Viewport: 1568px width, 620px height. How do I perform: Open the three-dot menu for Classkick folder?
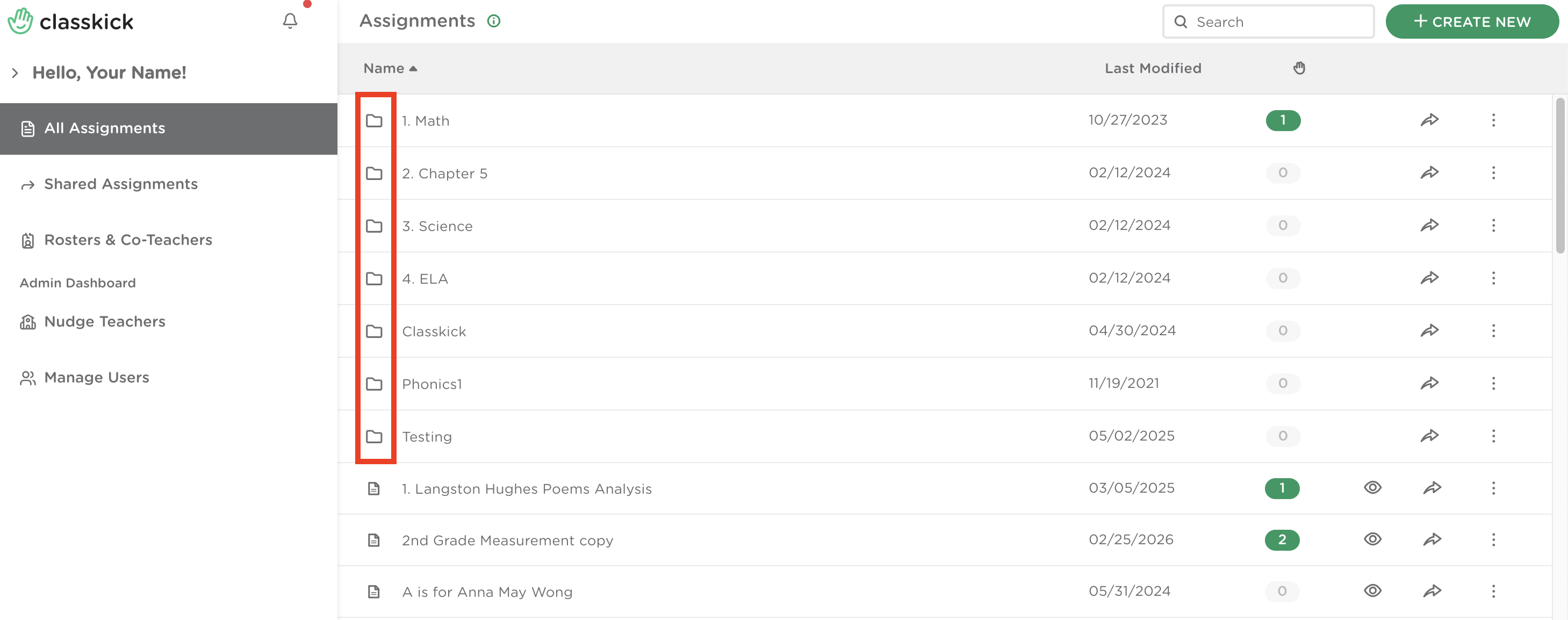[x=1493, y=330]
